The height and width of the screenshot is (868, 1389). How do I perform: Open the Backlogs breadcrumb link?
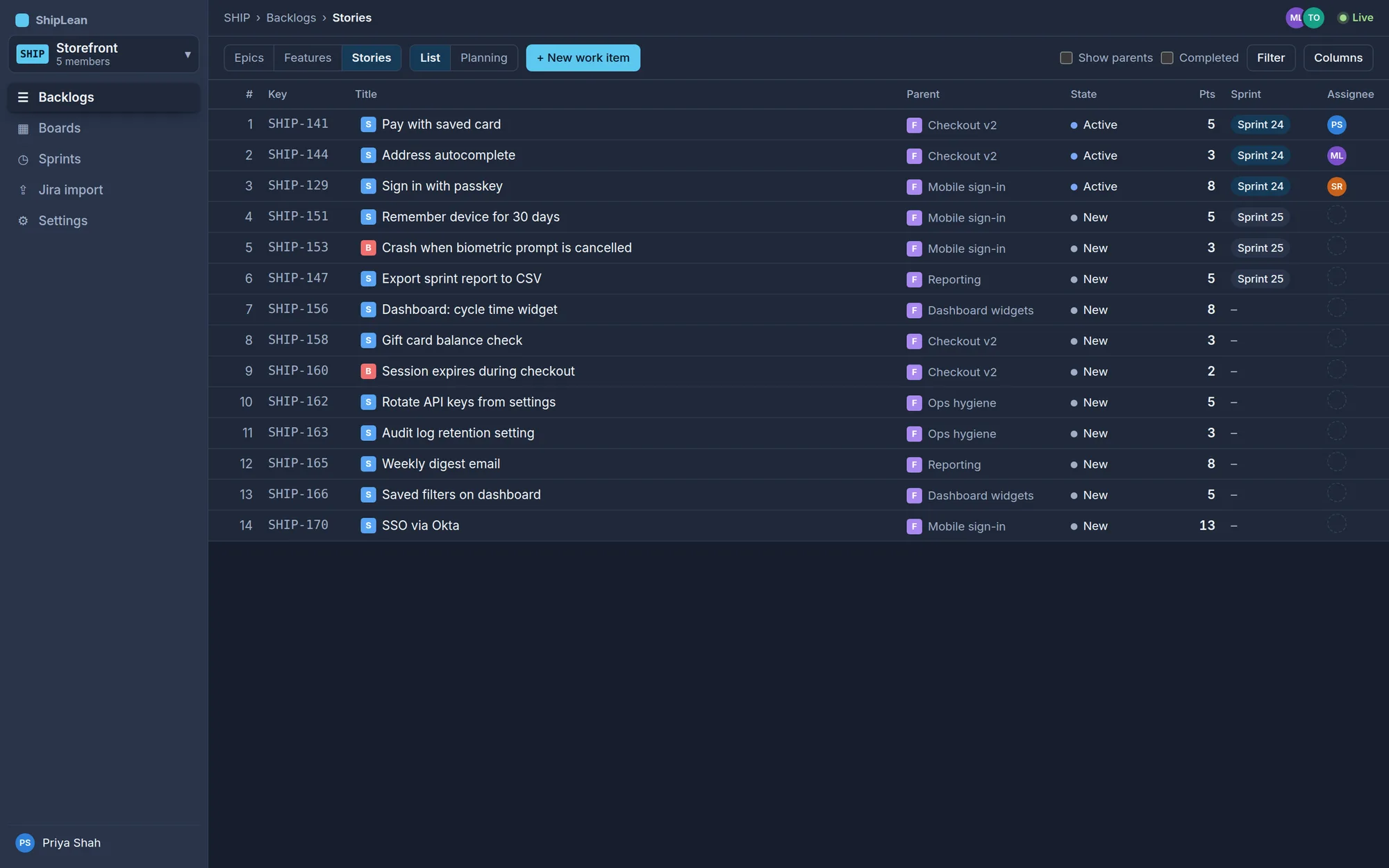point(291,18)
